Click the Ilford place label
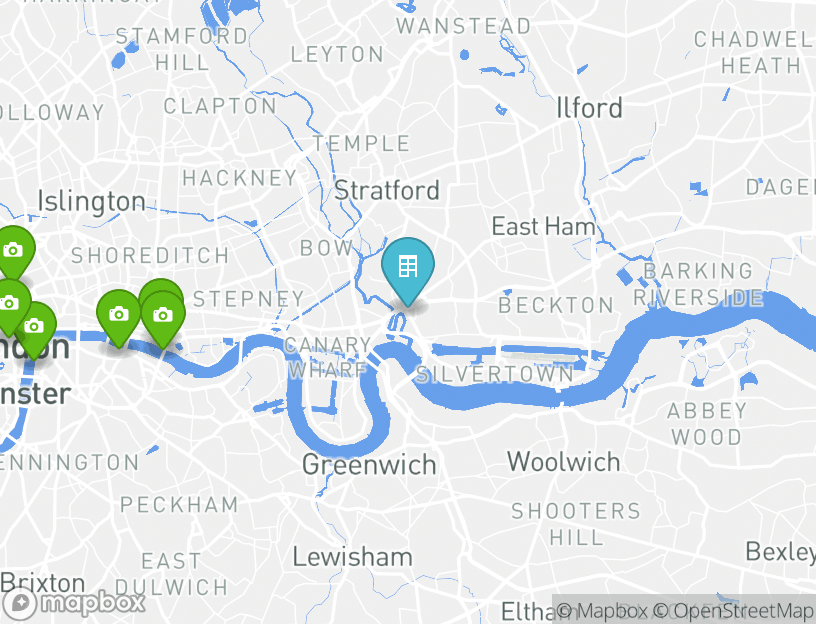The height and width of the screenshot is (624, 816). (589, 108)
